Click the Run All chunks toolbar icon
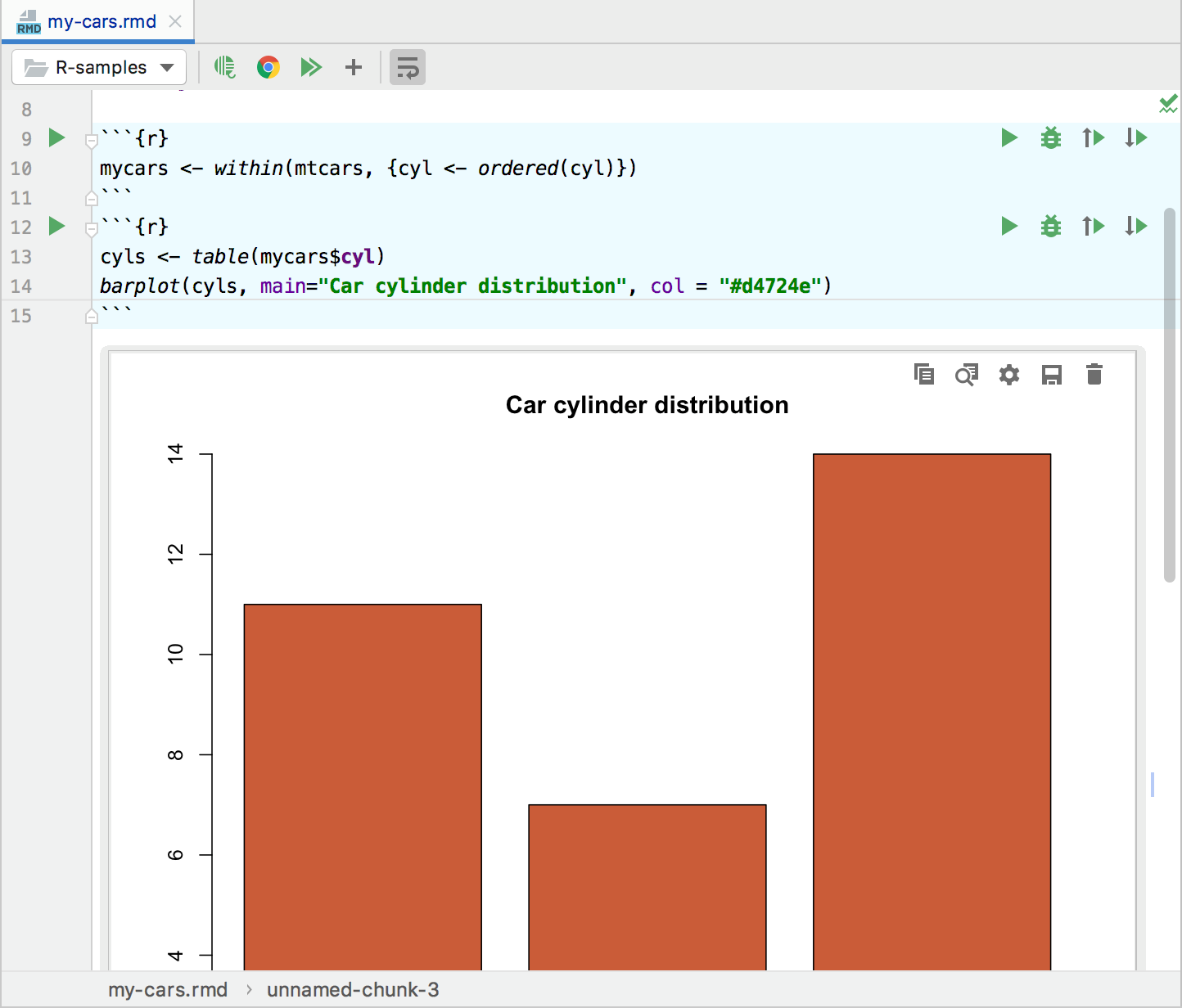1182x1008 pixels. (x=311, y=67)
